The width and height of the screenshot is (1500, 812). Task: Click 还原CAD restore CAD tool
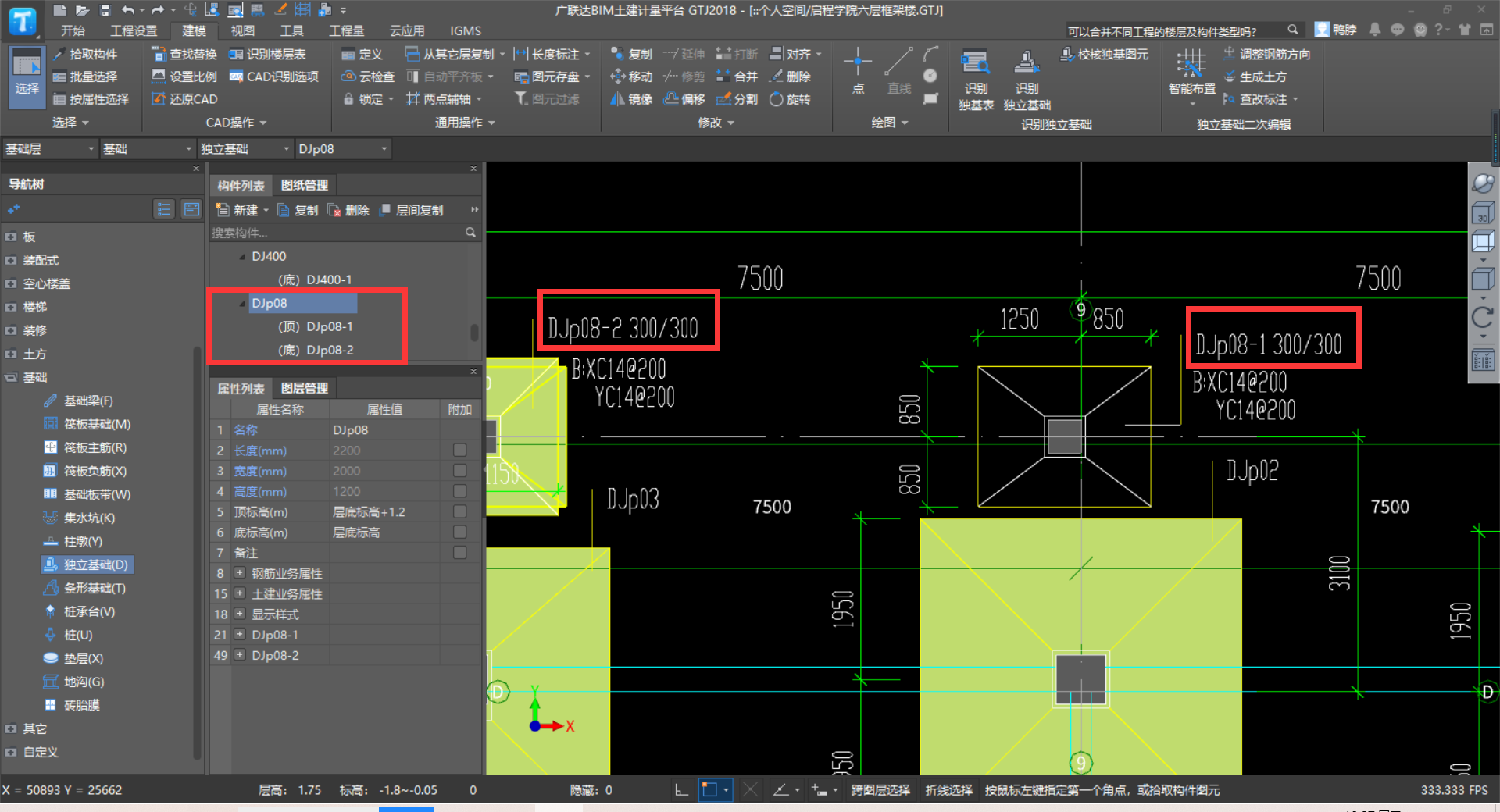(184, 99)
